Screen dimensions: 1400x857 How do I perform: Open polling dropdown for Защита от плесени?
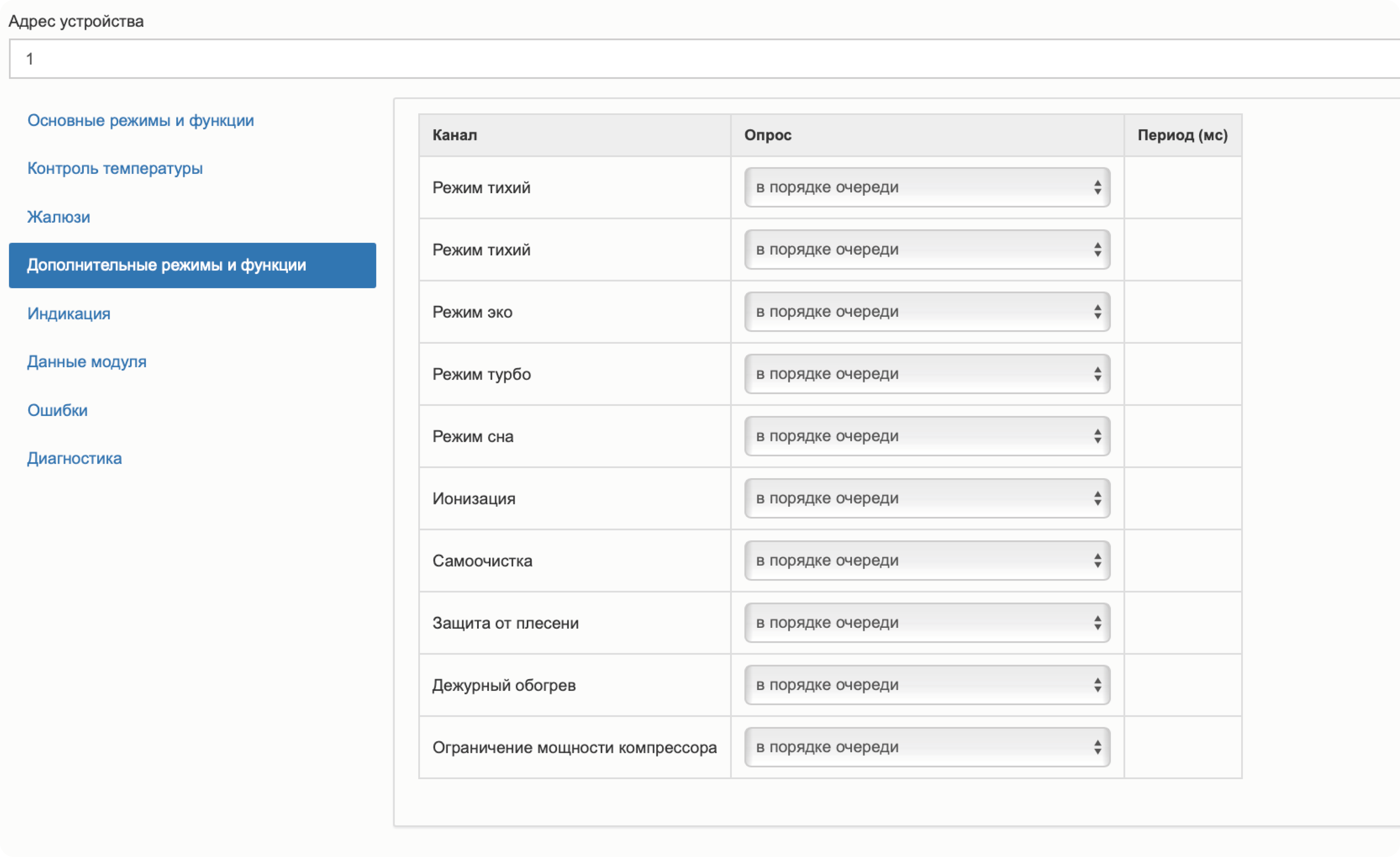coord(927,622)
